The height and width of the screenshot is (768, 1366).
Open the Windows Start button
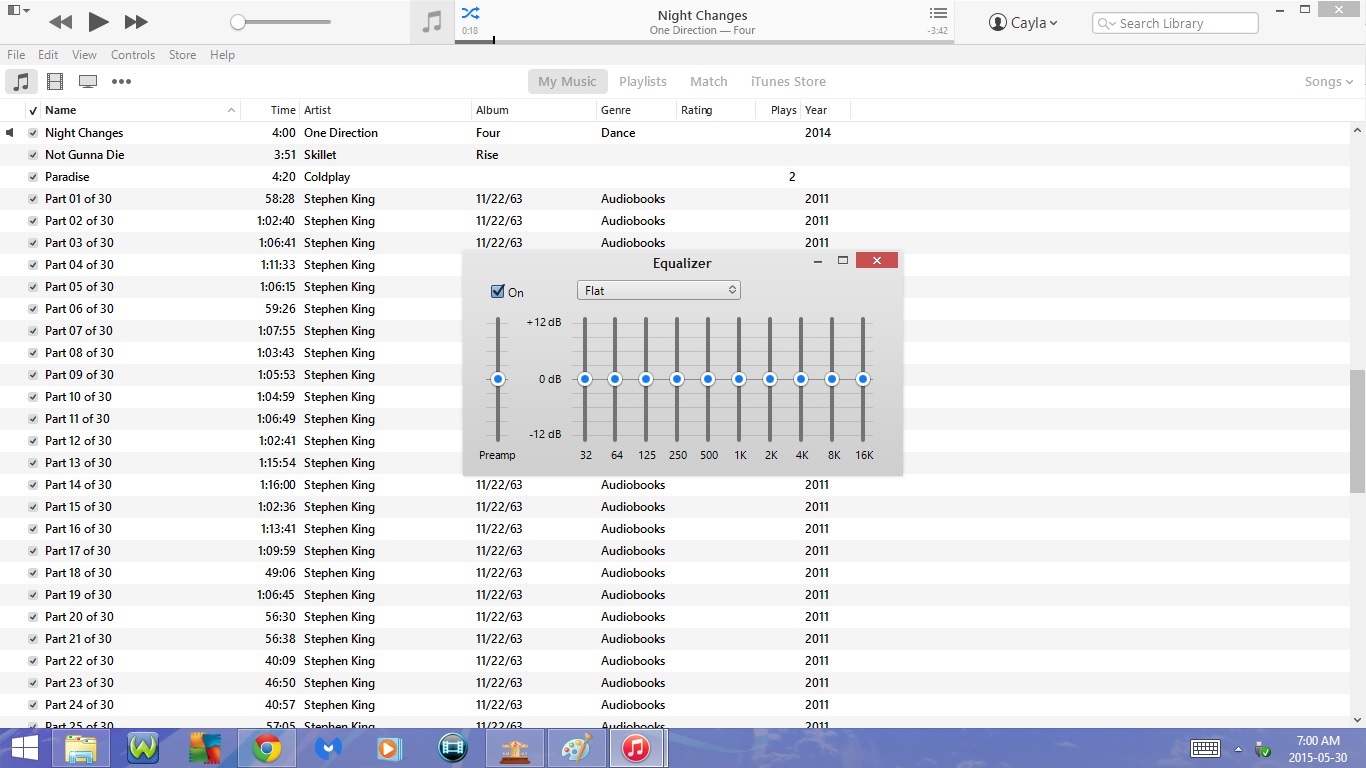pos(25,748)
